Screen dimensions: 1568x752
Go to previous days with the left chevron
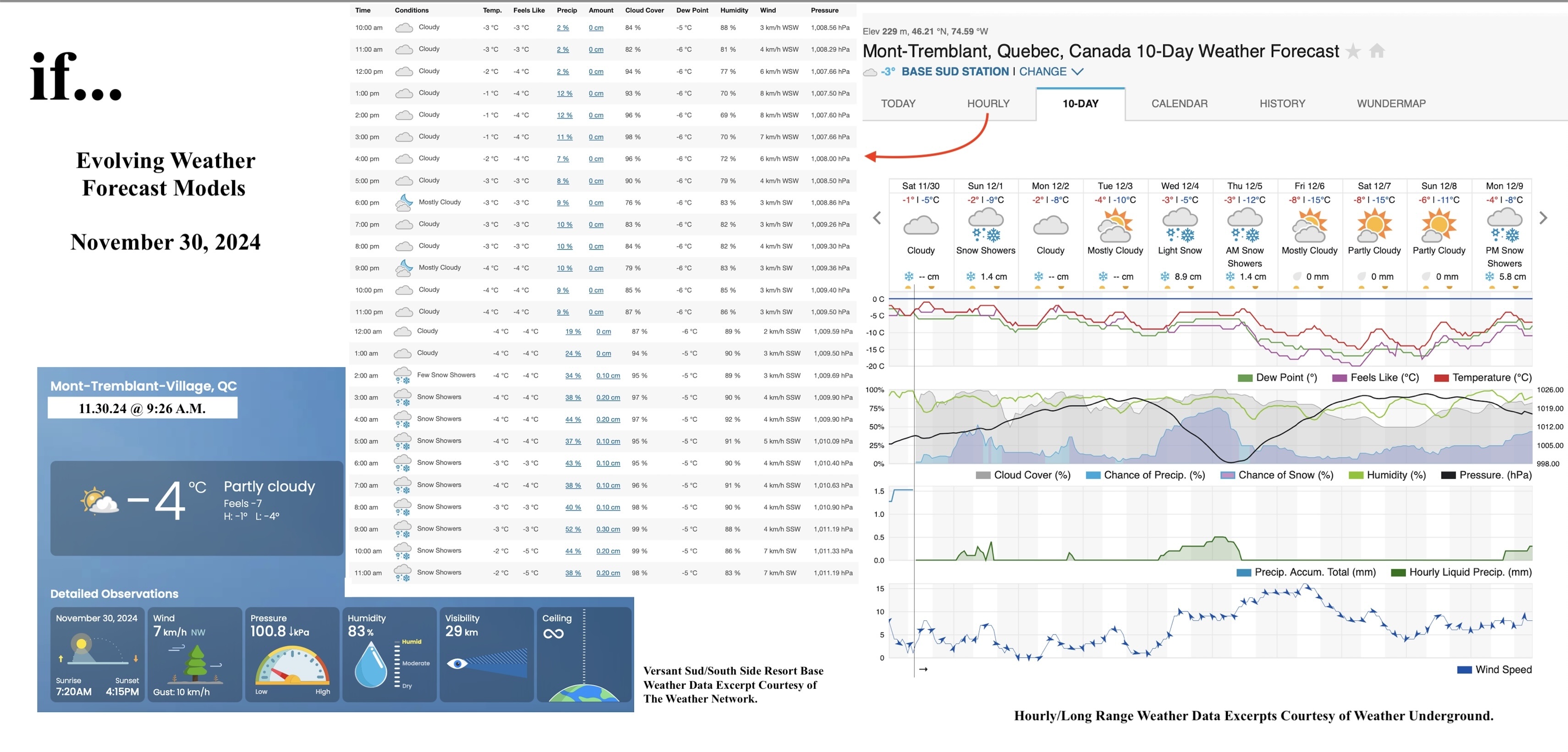877,218
